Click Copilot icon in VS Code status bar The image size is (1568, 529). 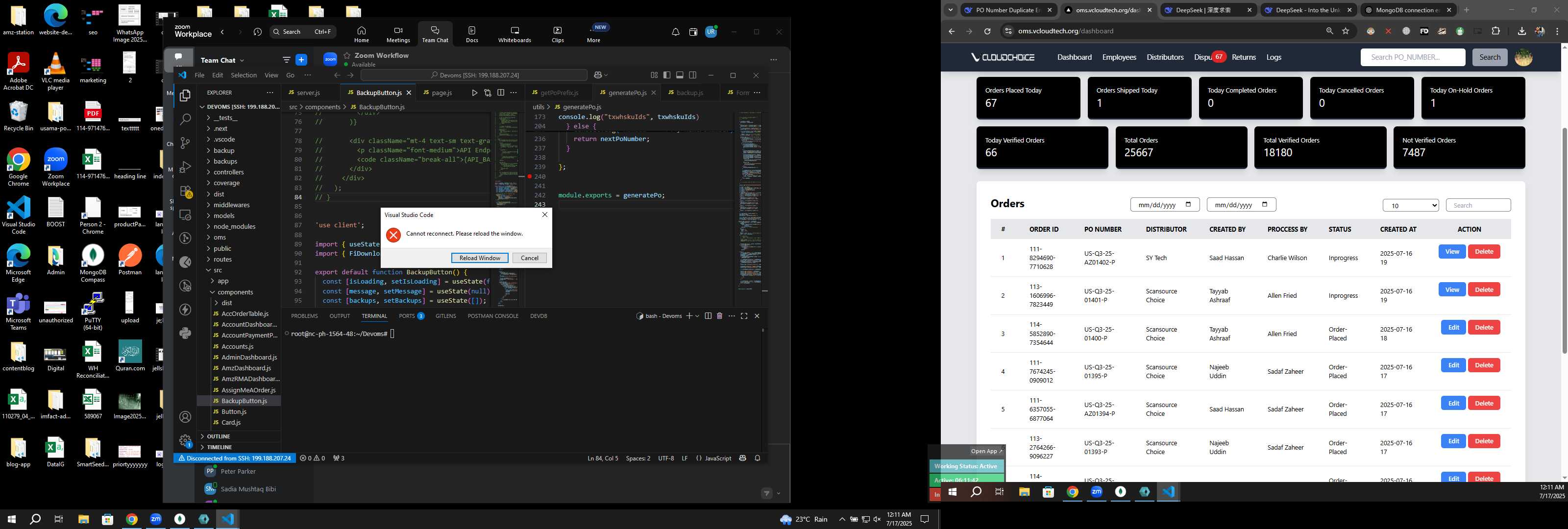pos(743,458)
